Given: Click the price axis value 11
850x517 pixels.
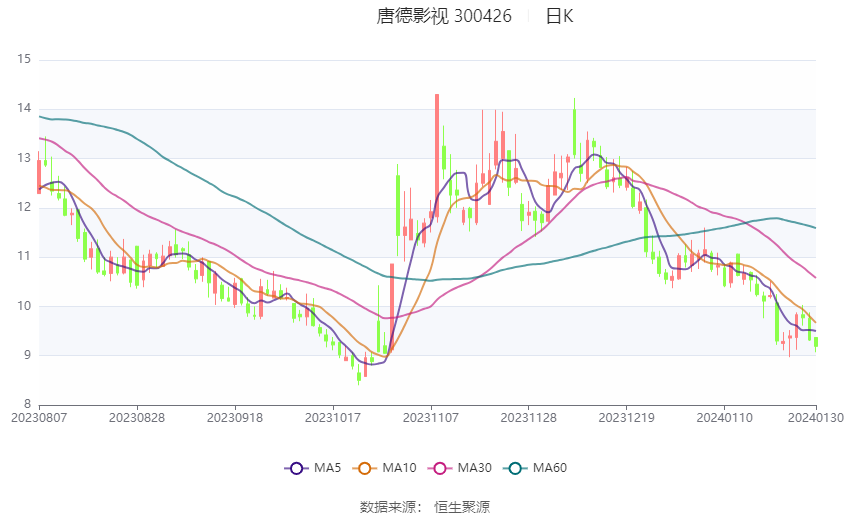Looking at the screenshot, I should pos(24,256).
